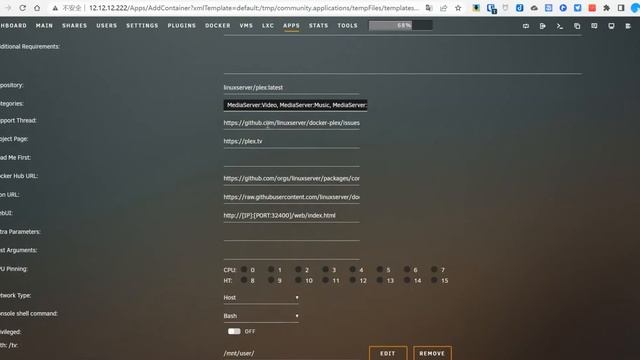
Task: Pin container to HT core 8
Action: click(244, 280)
